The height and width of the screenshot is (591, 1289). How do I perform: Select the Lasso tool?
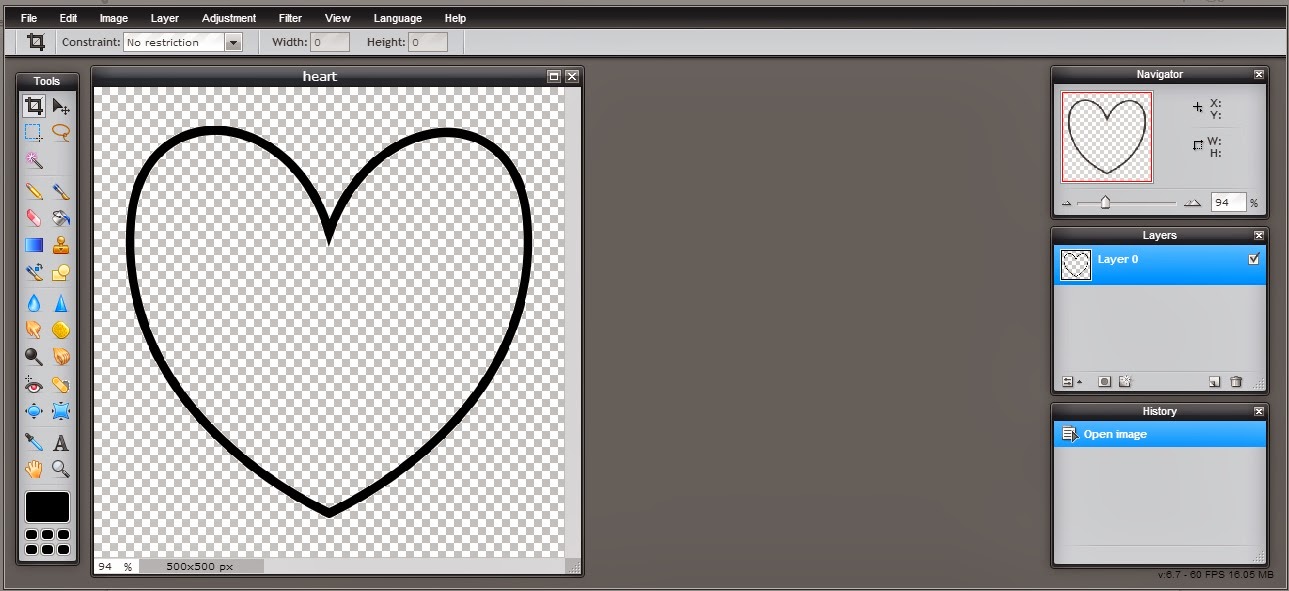[x=61, y=132]
